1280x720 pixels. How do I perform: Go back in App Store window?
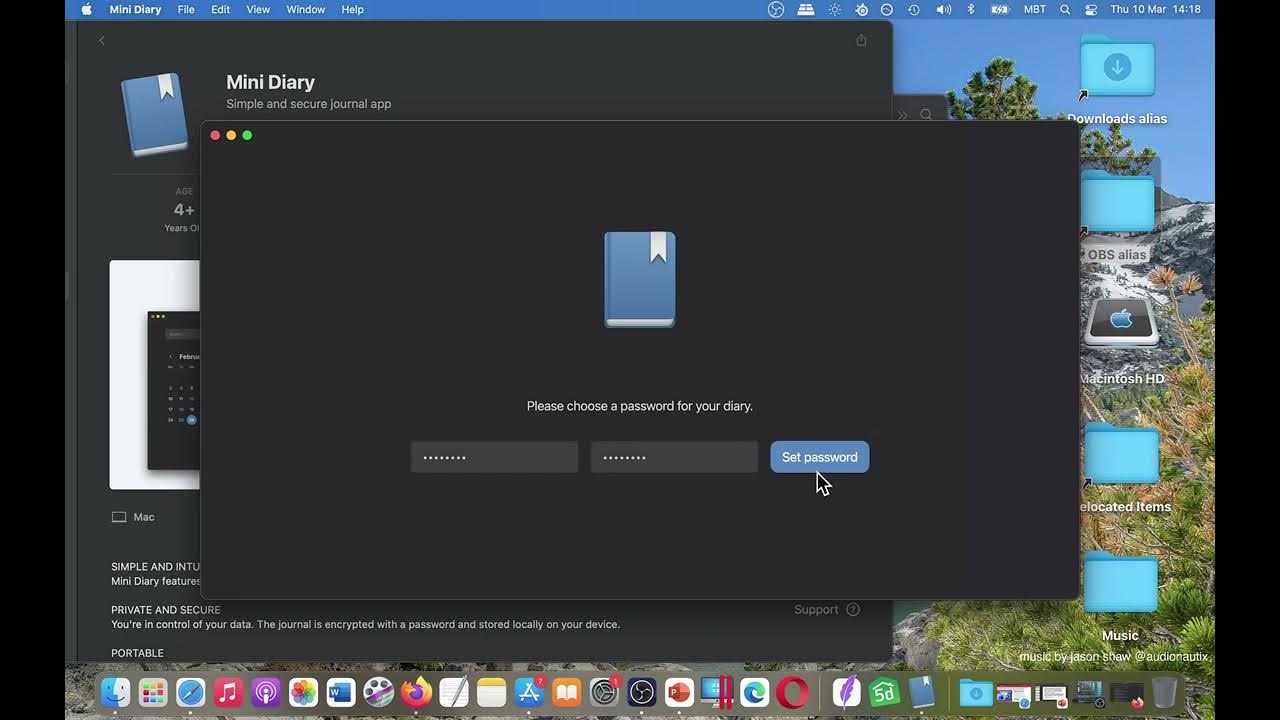101,40
